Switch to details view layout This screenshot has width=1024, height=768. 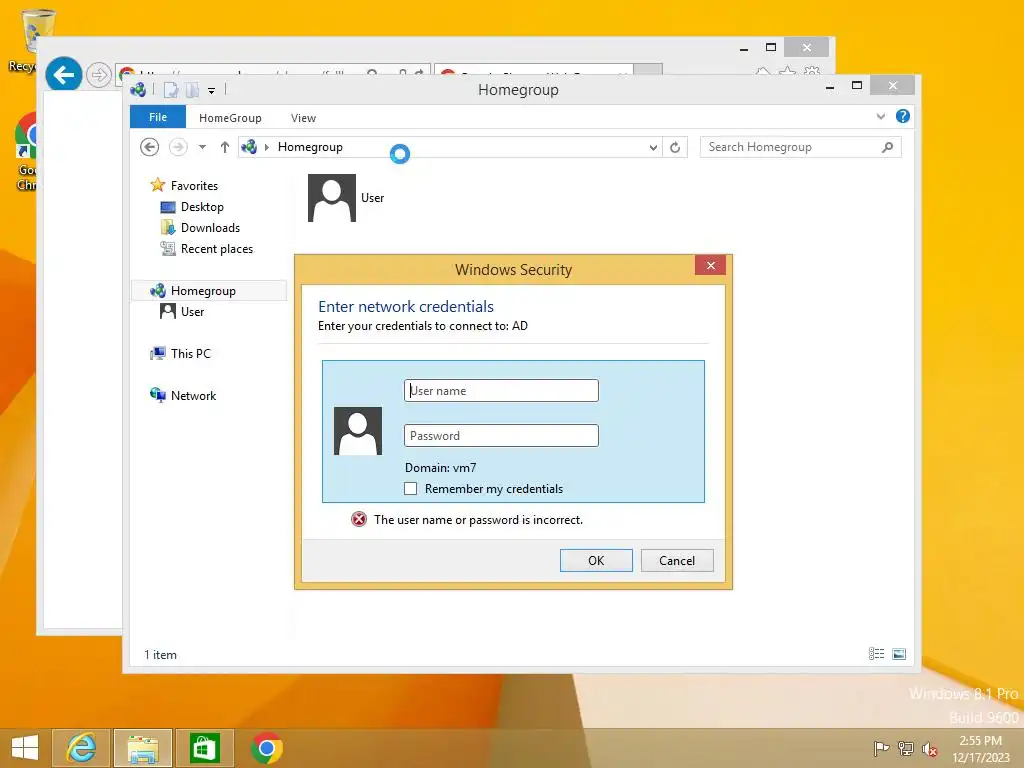(876, 654)
